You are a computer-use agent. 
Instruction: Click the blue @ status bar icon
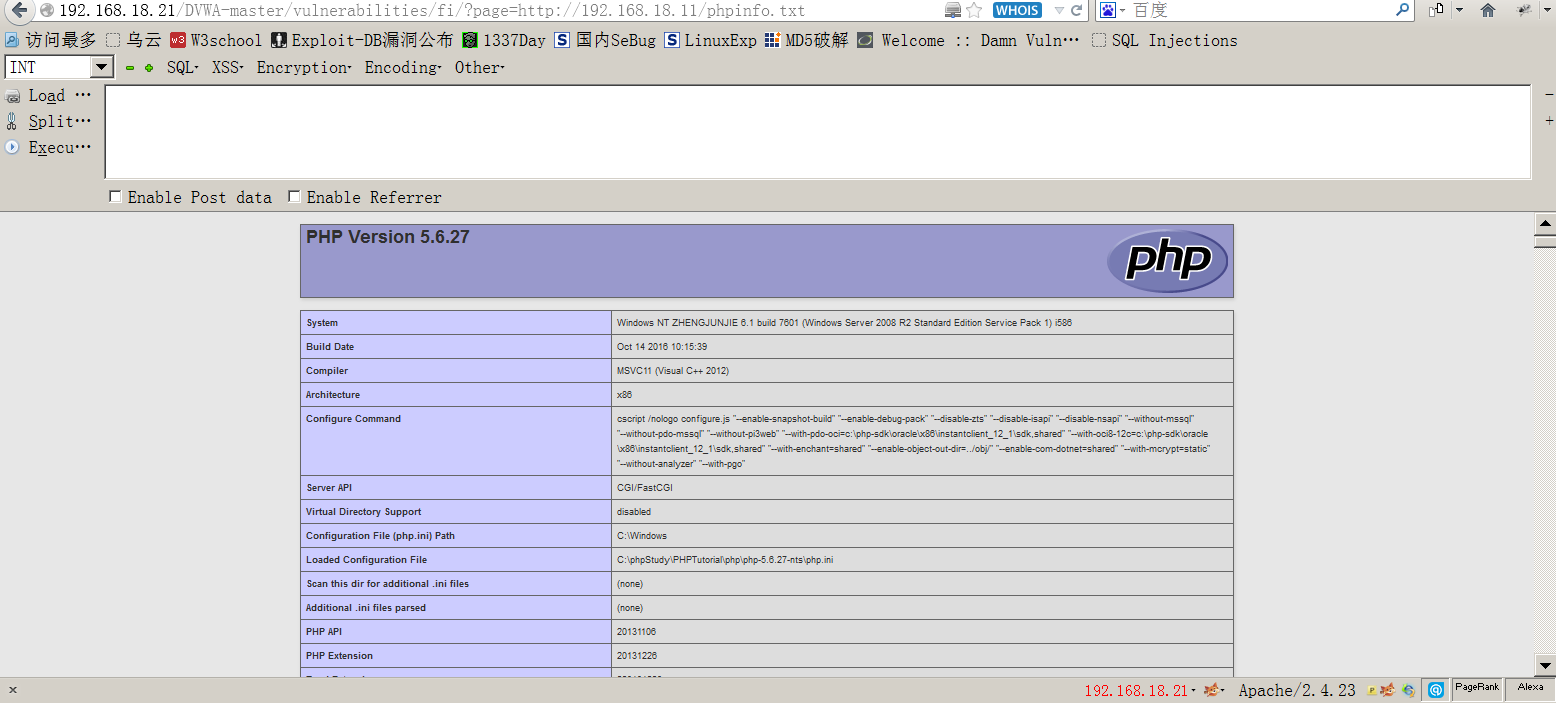click(1435, 690)
